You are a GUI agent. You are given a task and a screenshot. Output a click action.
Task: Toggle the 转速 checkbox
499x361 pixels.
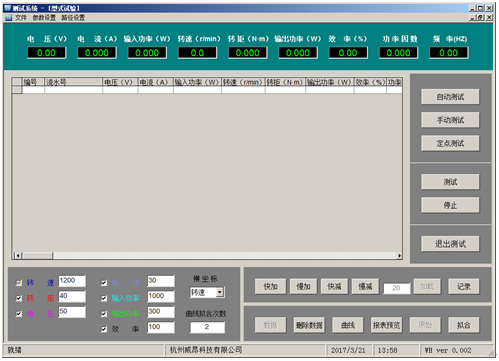(19, 283)
